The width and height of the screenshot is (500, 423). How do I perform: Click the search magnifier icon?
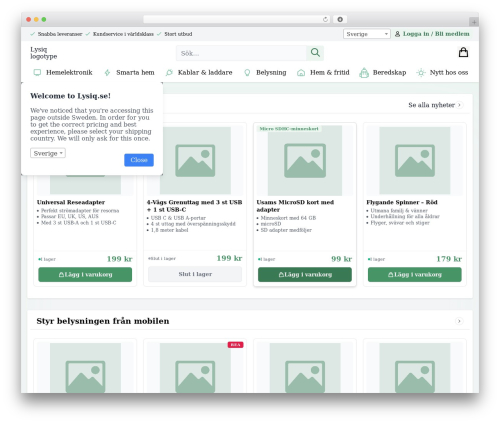point(315,53)
